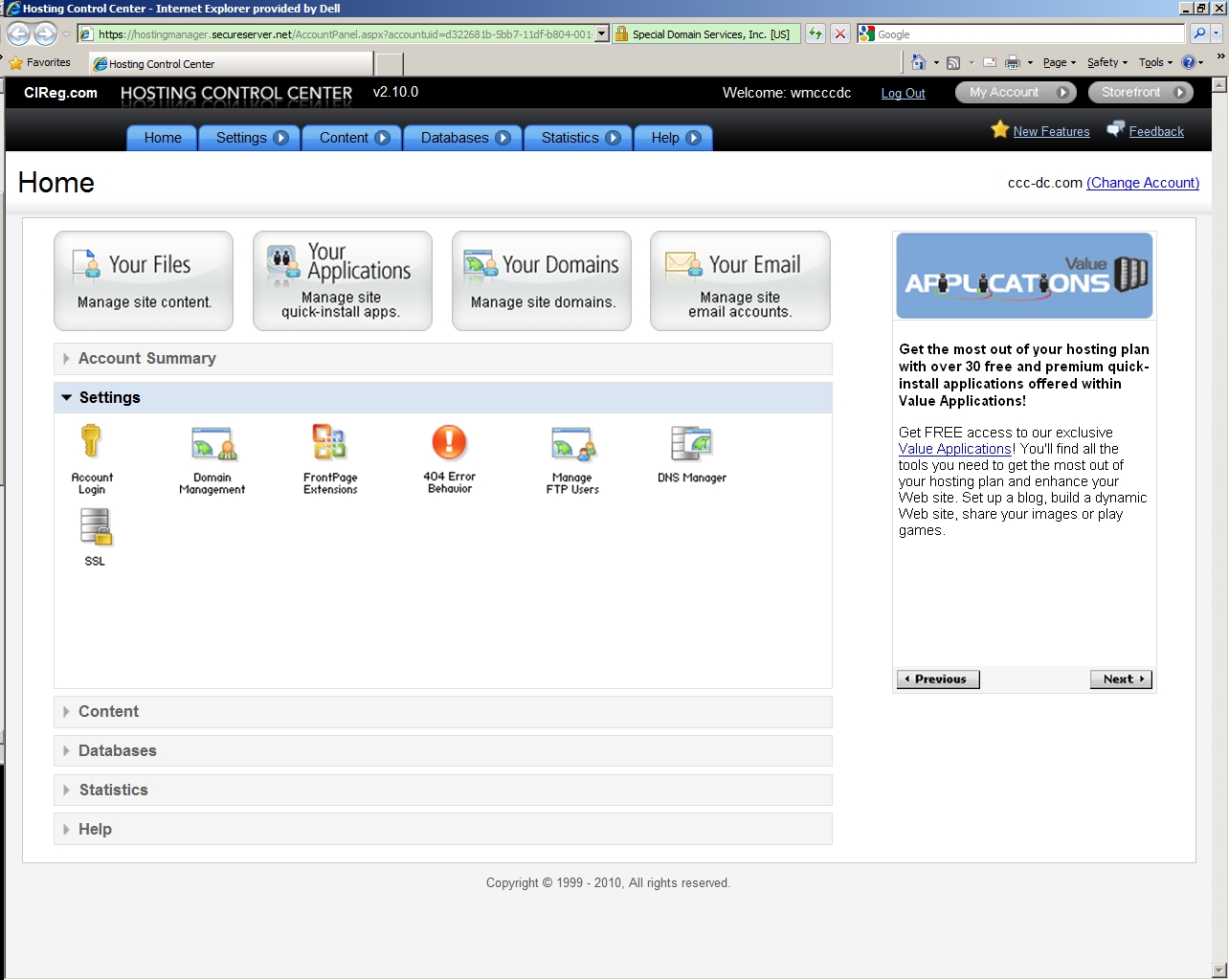Click the Print toolbar icon

click(1013, 63)
